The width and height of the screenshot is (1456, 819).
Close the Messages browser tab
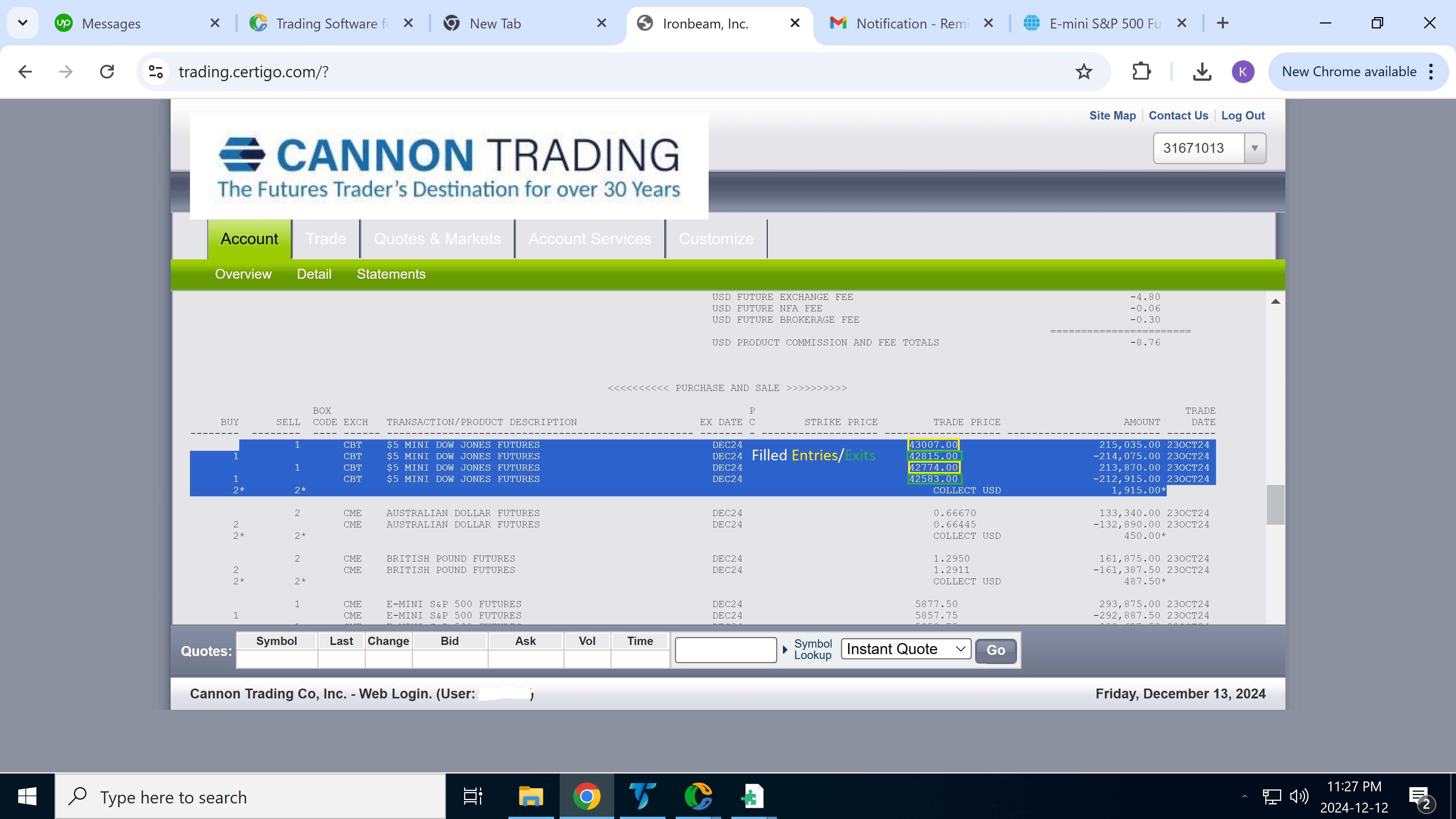215,23
